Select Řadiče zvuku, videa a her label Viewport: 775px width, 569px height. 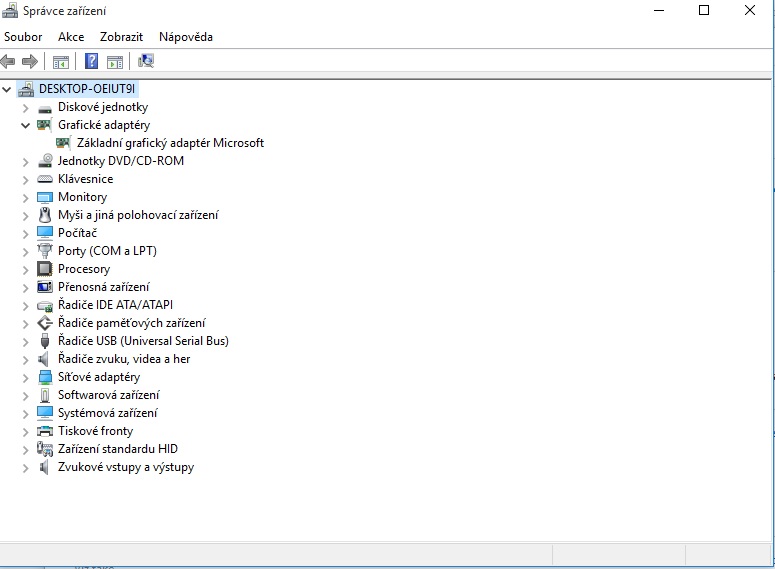(x=124, y=359)
